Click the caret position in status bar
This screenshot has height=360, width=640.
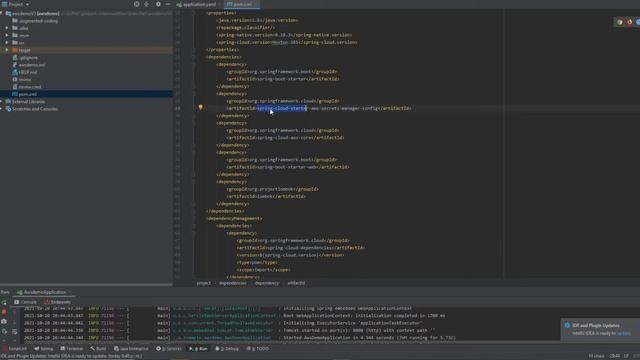tap(615, 356)
